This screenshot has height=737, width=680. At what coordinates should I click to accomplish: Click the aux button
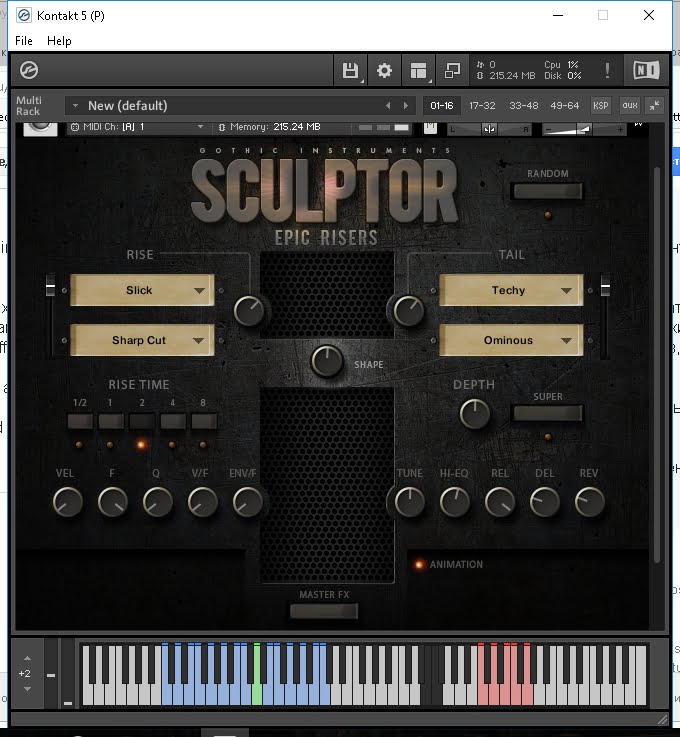pyautogui.click(x=630, y=105)
